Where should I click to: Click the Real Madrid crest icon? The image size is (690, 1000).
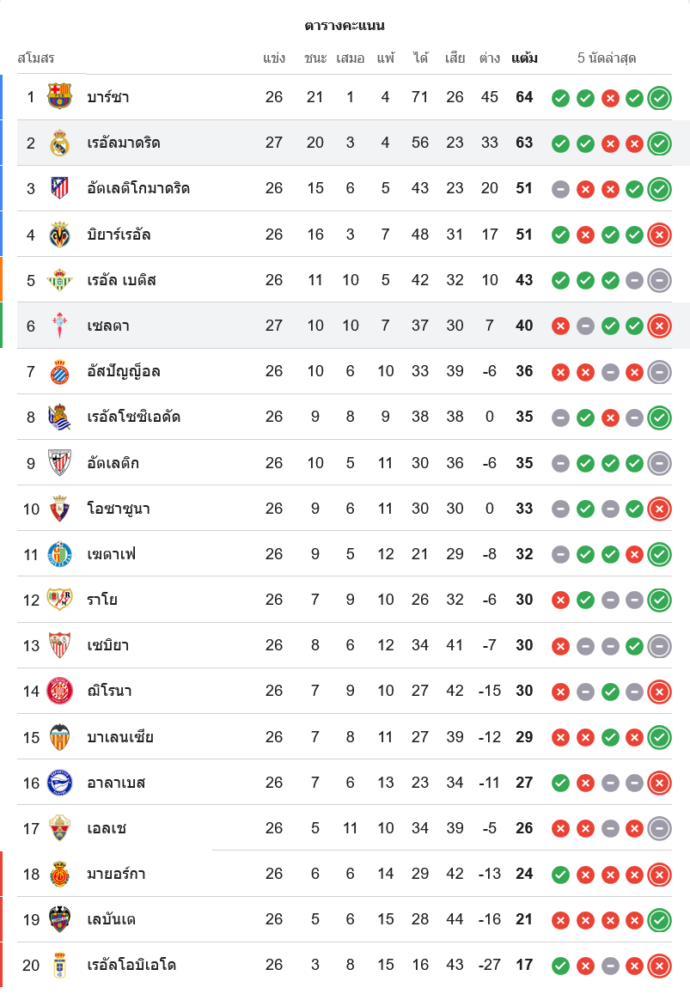60,143
